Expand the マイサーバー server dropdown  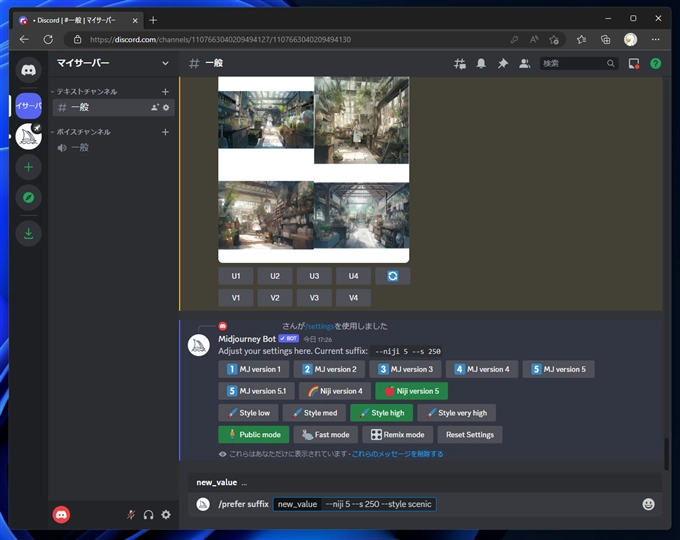click(x=165, y=63)
